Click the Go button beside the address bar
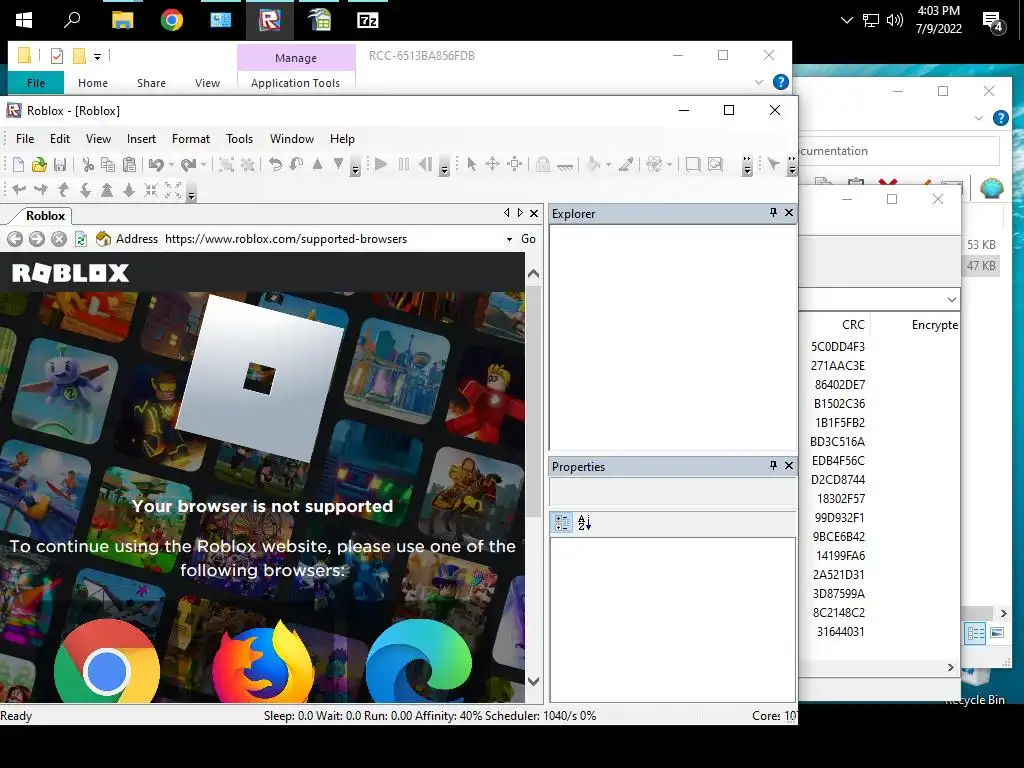 [x=528, y=239]
